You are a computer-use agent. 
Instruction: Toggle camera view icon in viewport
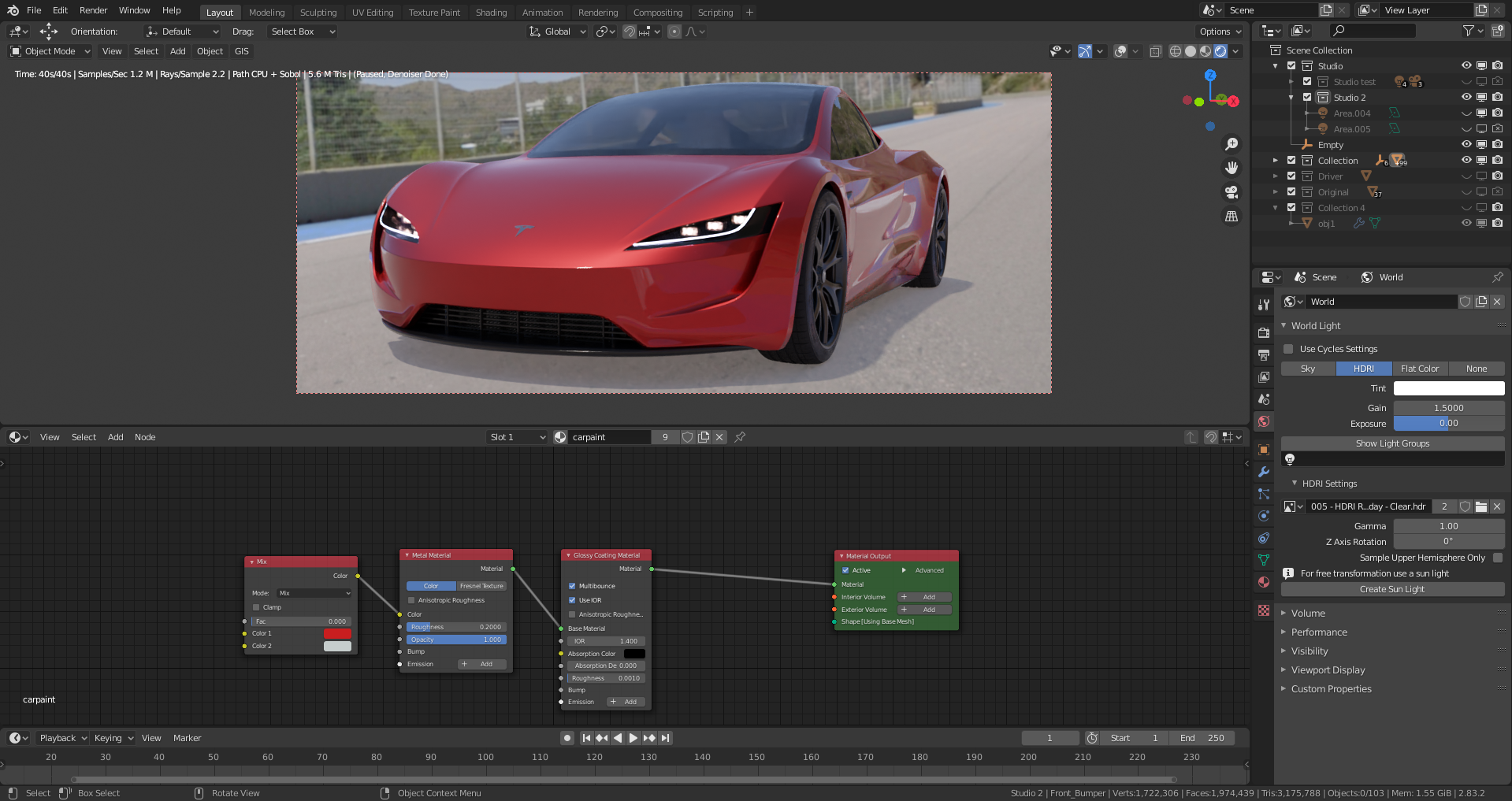coord(1232,192)
